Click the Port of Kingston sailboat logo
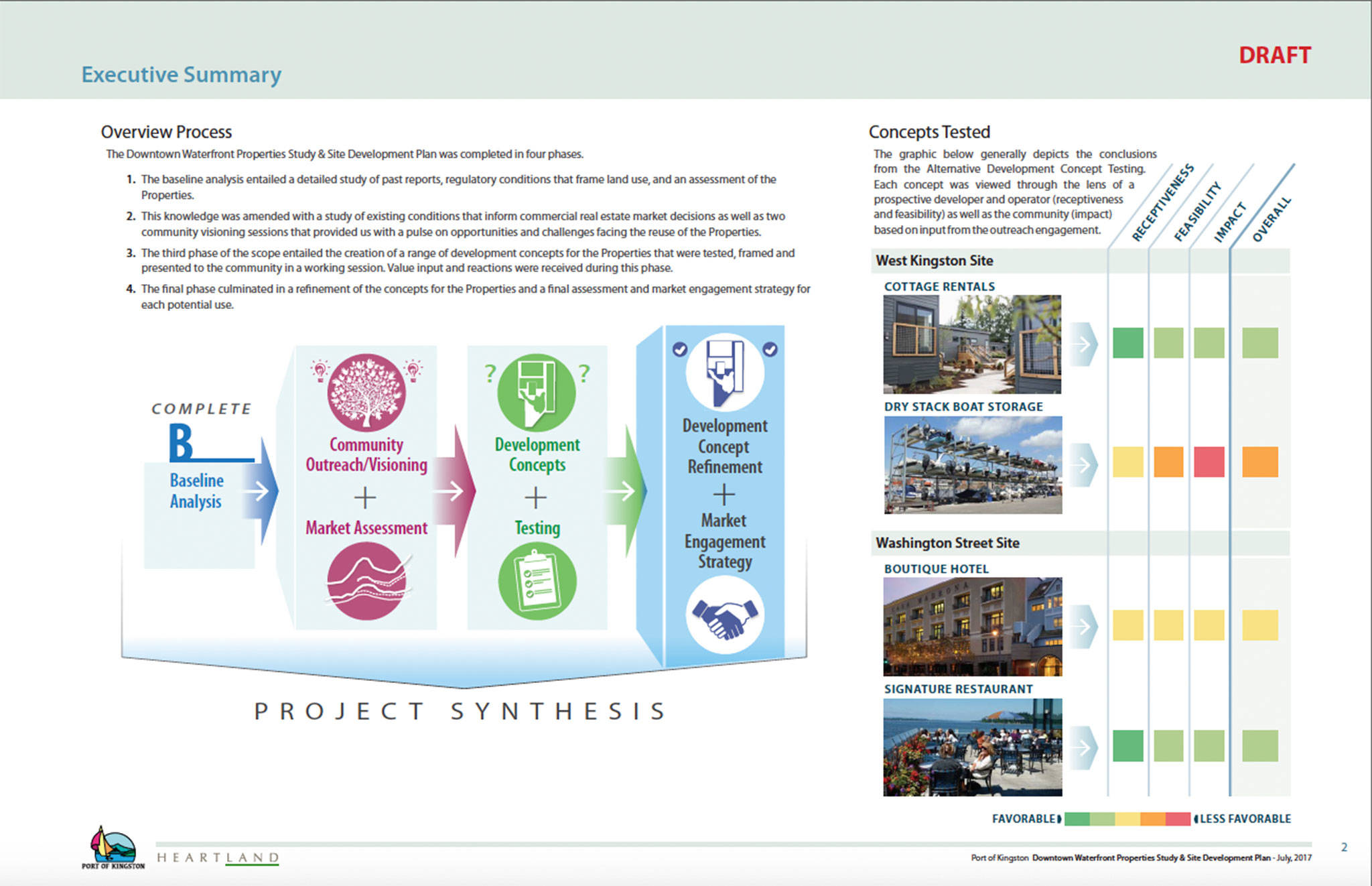Screen dimensions: 1372x886 point(113,847)
